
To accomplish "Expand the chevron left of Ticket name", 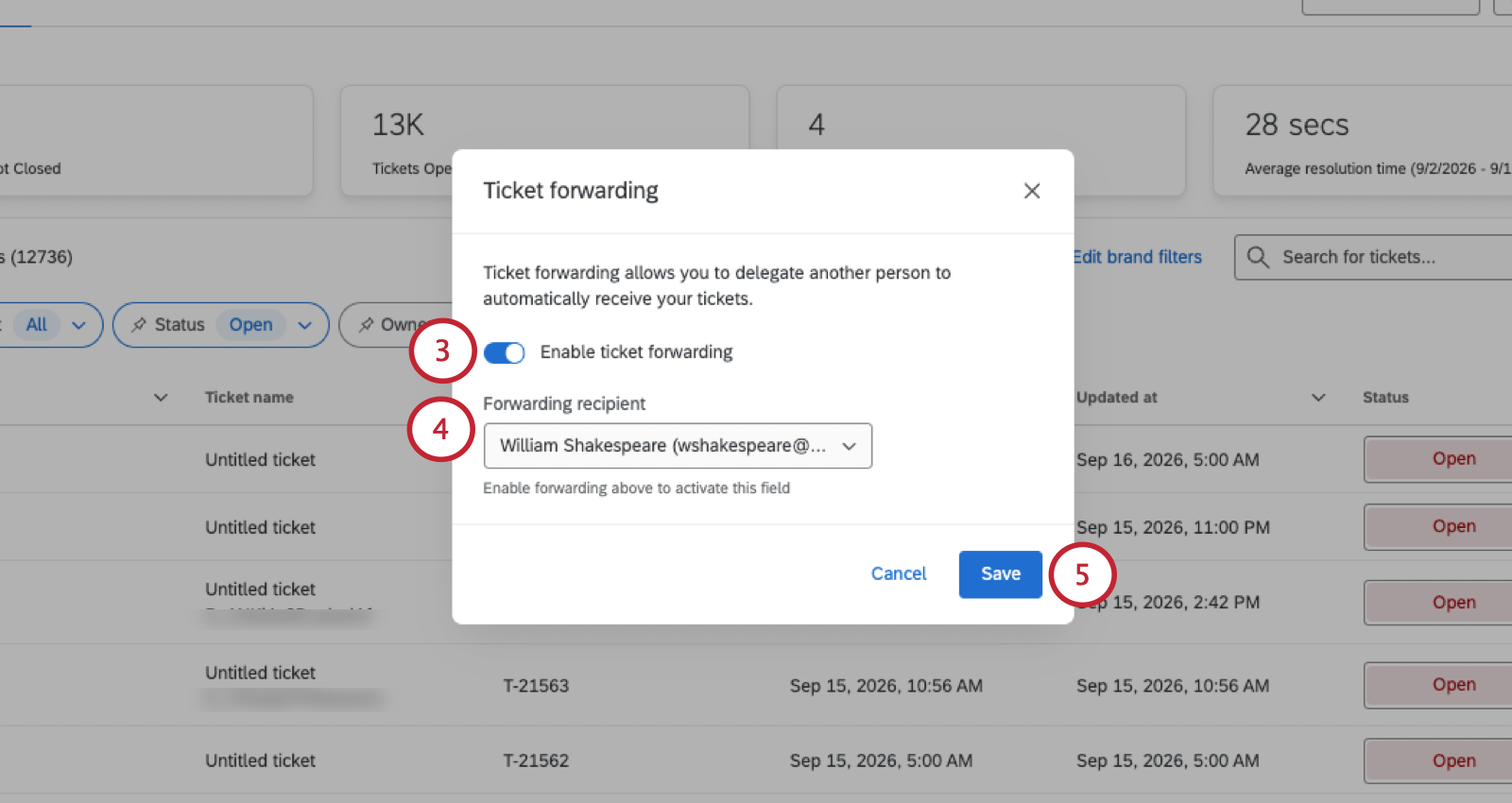I will click(x=161, y=398).
